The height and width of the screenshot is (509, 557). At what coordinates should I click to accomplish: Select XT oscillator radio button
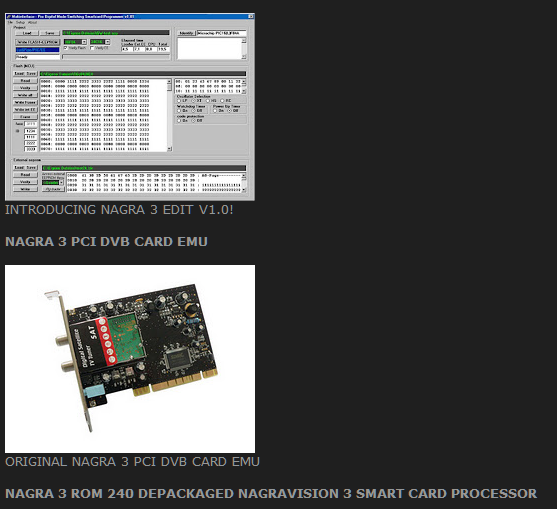tap(194, 101)
